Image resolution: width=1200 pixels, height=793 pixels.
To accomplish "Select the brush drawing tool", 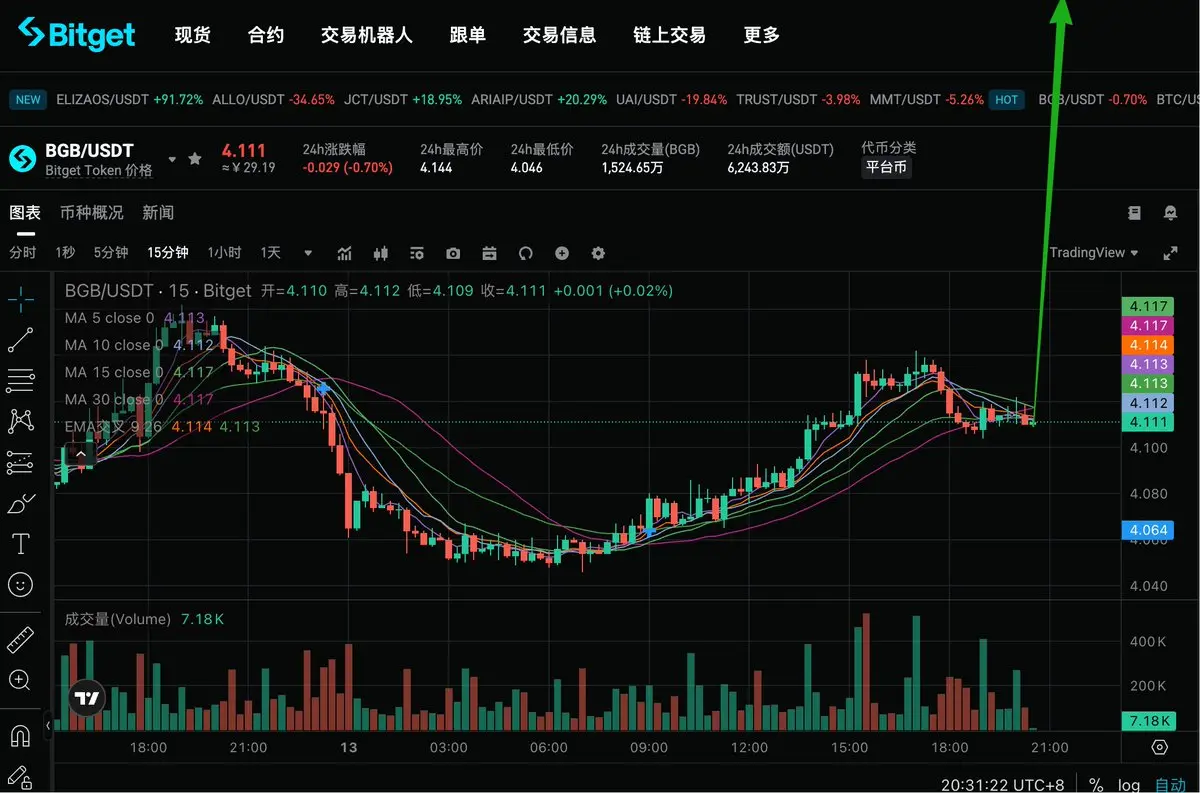I will tap(20, 503).
